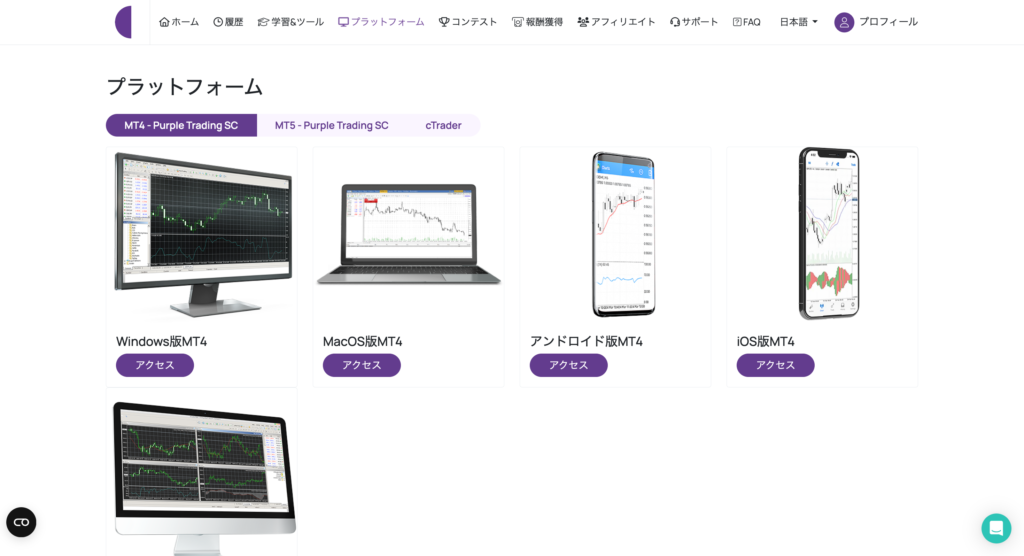Click the purple half-circle logo
The width and height of the screenshot is (1024, 556).
(x=123, y=22)
